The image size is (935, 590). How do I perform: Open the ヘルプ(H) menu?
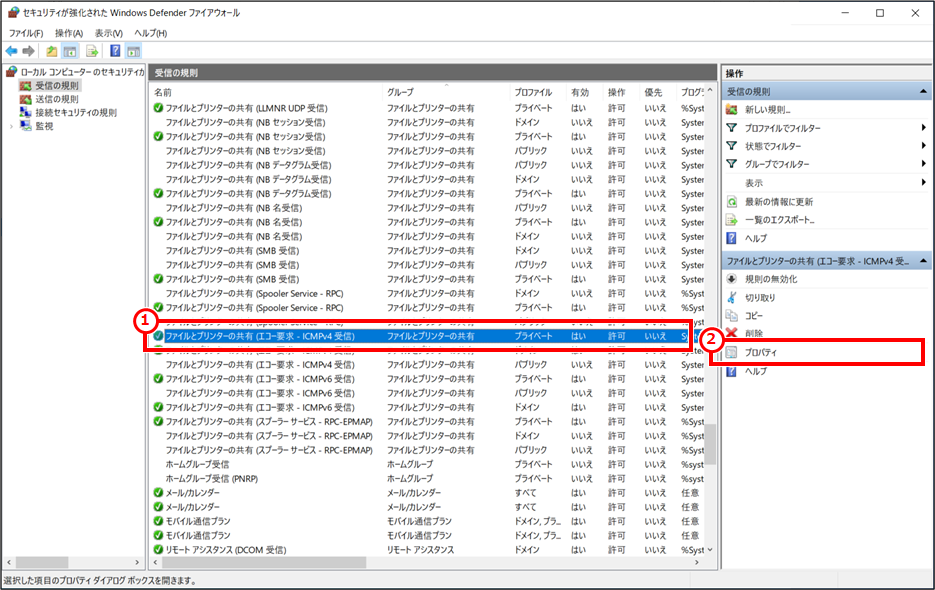(150, 33)
